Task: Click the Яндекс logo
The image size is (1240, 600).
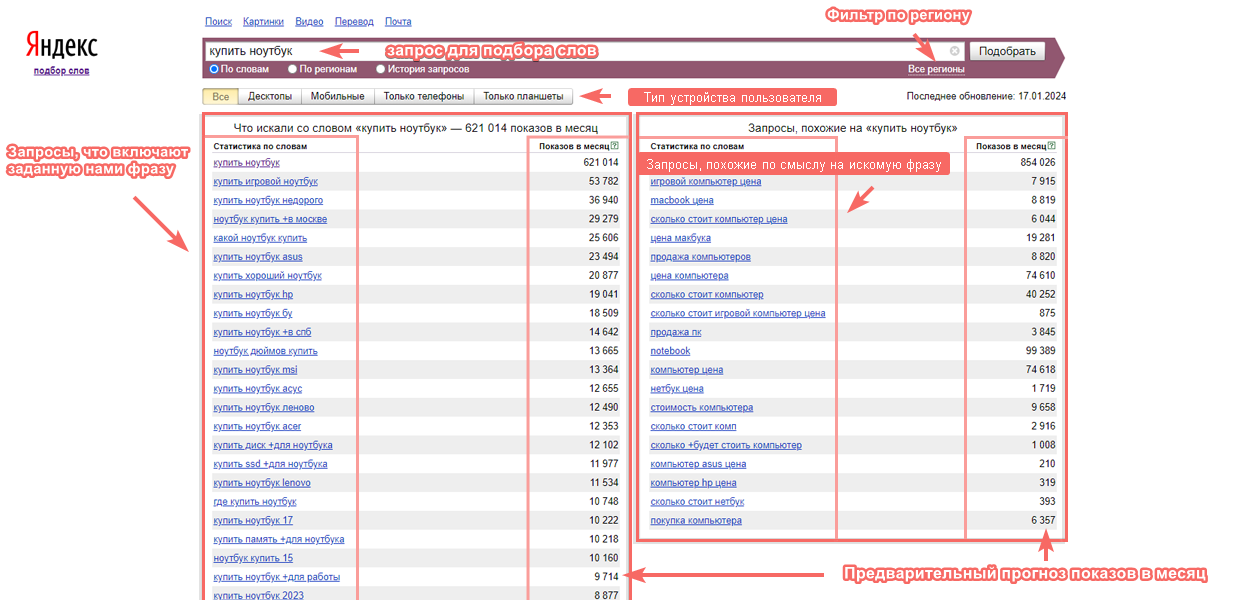Action: point(61,46)
